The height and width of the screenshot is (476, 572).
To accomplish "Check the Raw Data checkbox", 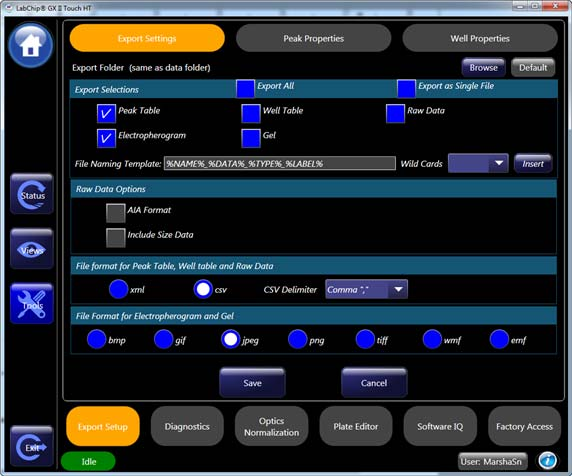I will 395,113.
